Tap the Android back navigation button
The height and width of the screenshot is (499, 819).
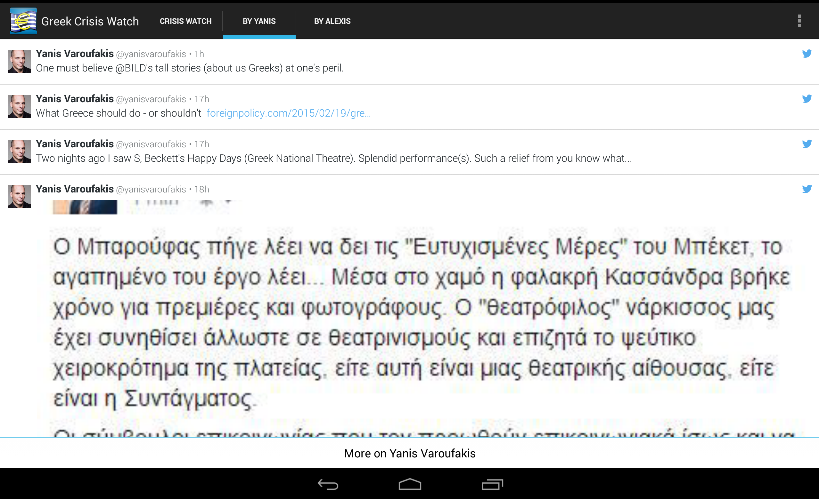pos(328,484)
